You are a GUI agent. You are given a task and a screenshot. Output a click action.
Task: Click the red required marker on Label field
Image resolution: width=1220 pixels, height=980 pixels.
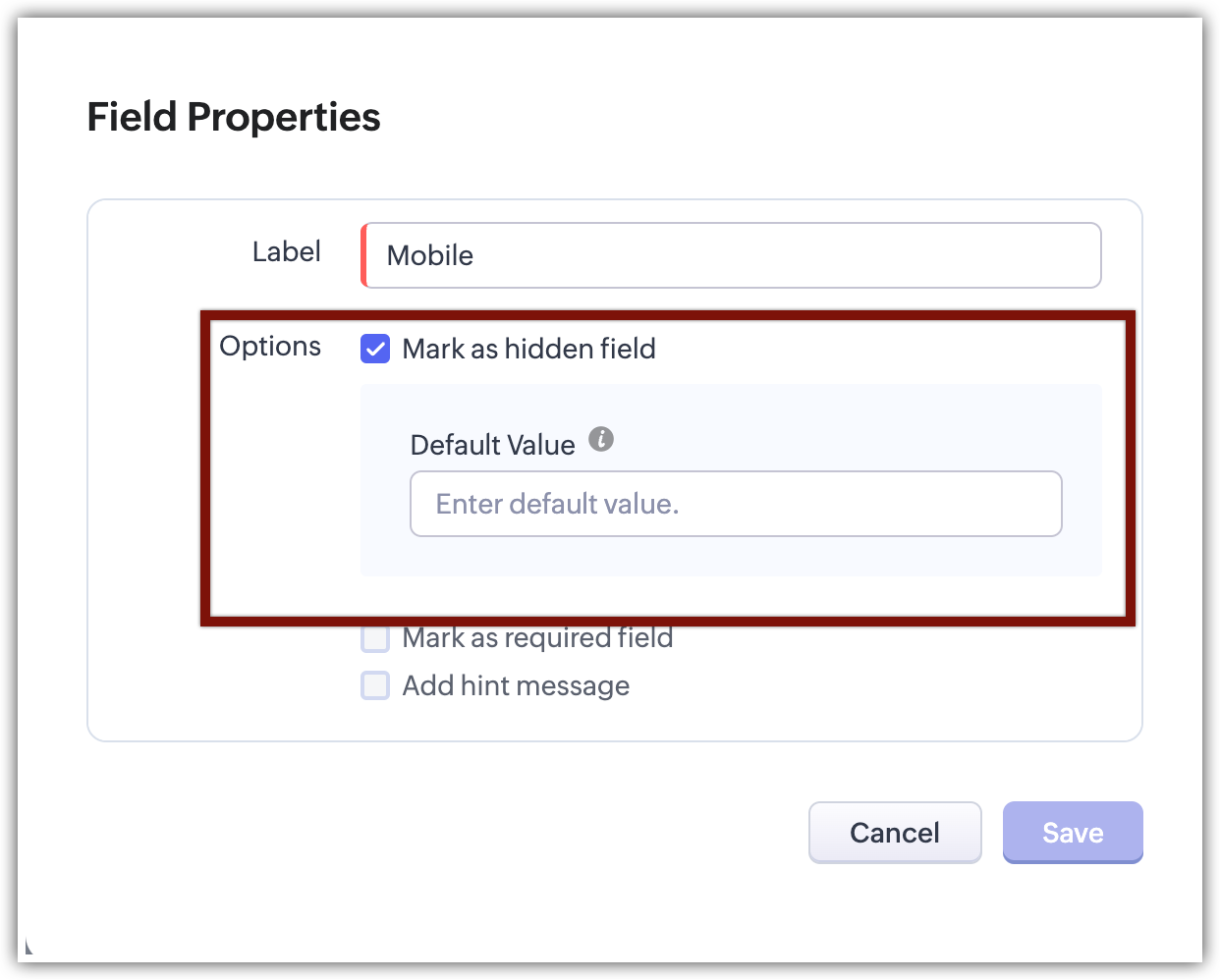tap(363, 255)
